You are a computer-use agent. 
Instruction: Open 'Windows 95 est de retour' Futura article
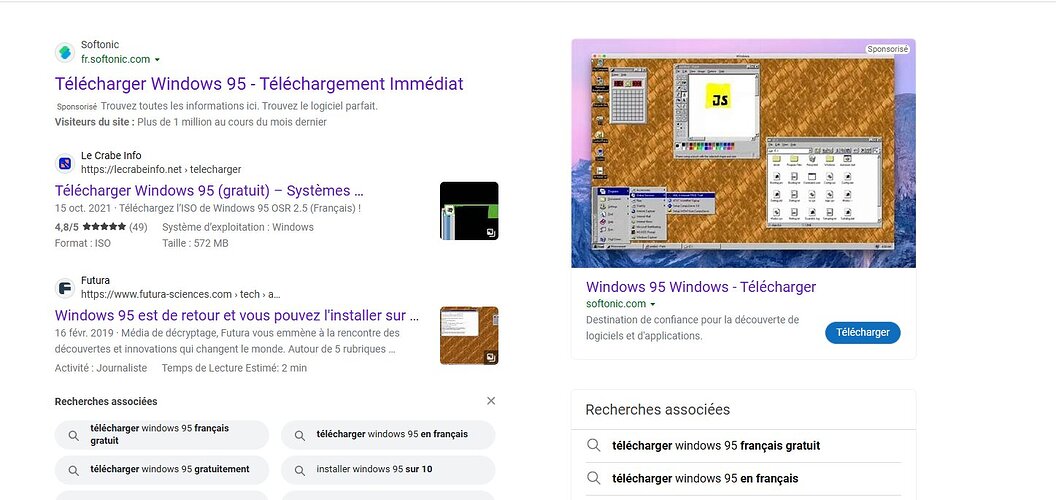236,315
